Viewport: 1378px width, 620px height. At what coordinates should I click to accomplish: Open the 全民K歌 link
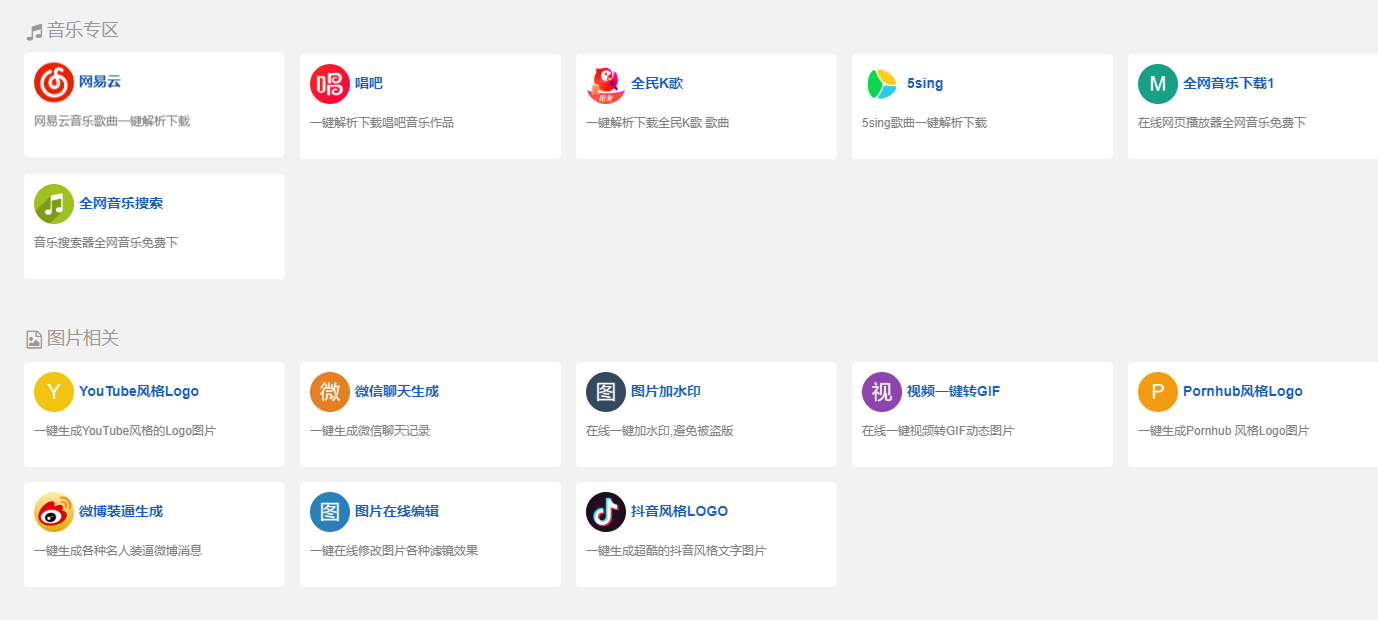(x=657, y=84)
